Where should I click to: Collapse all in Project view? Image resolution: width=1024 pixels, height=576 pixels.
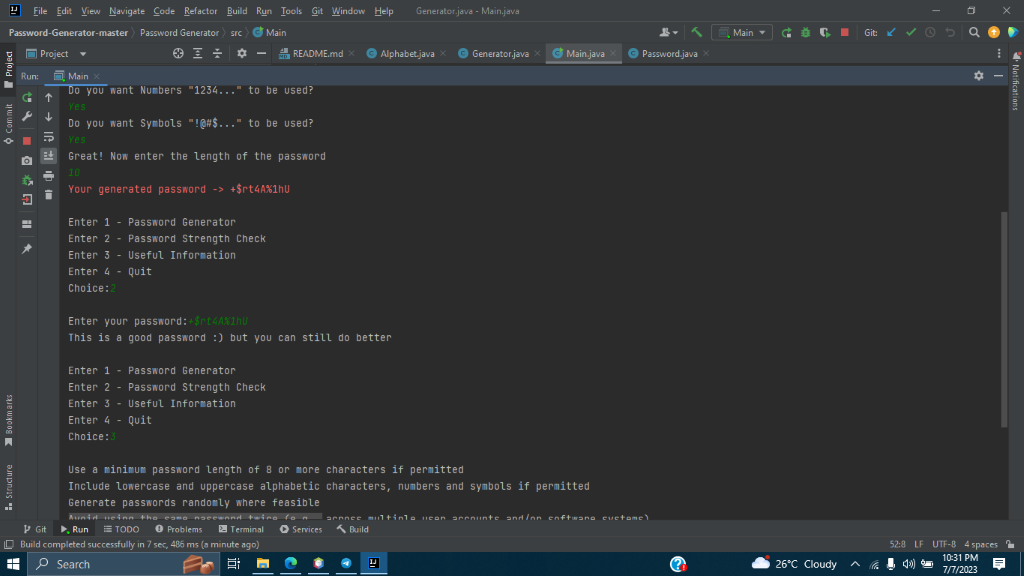(x=217, y=54)
